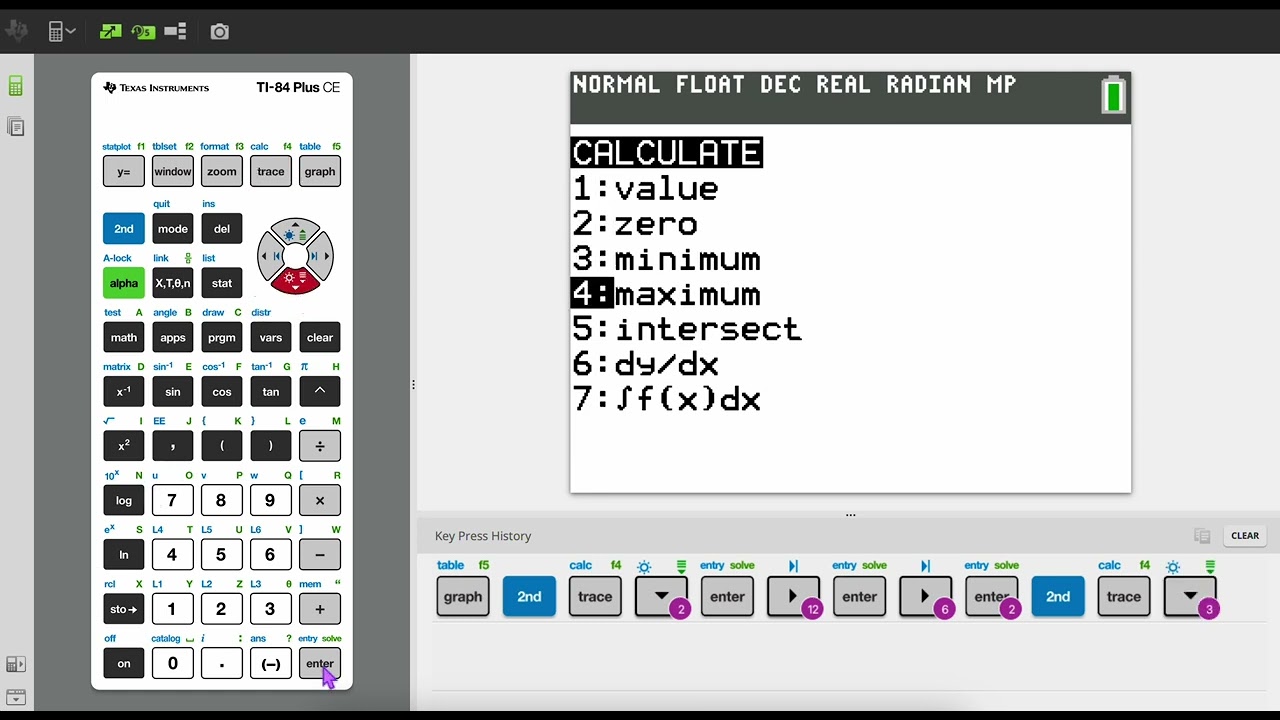Copy key press history with the copy icon
The width and height of the screenshot is (1280, 720).
(x=1202, y=536)
